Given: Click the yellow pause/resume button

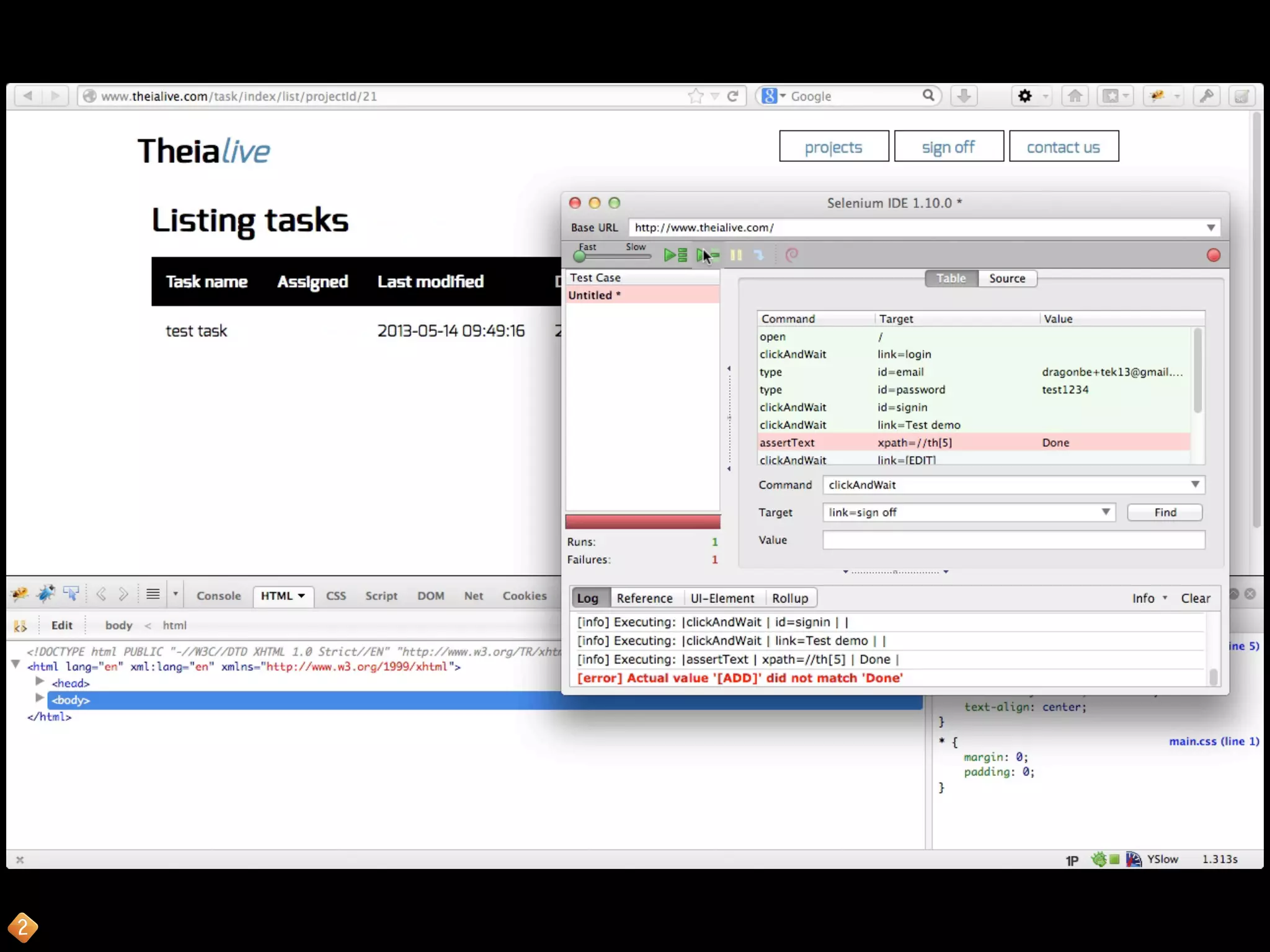Looking at the screenshot, I should (736, 255).
